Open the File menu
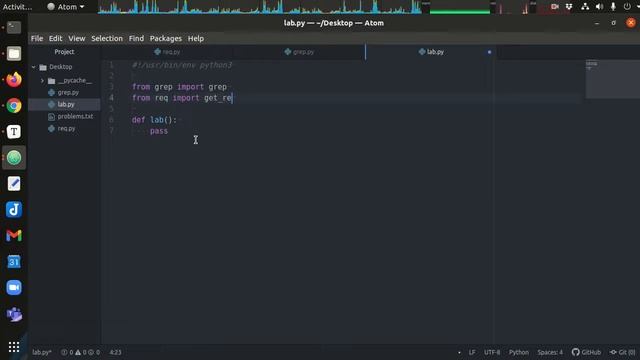The image size is (640, 360). pyautogui.click(x=37, y=38)
